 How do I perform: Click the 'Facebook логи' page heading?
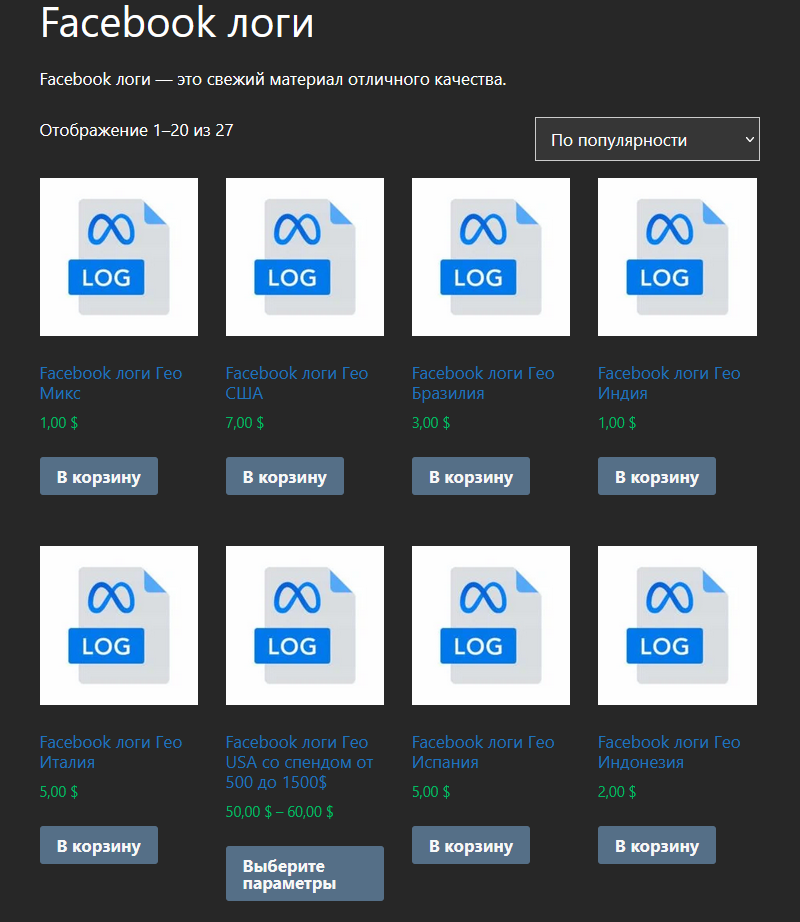coord(177,24)
